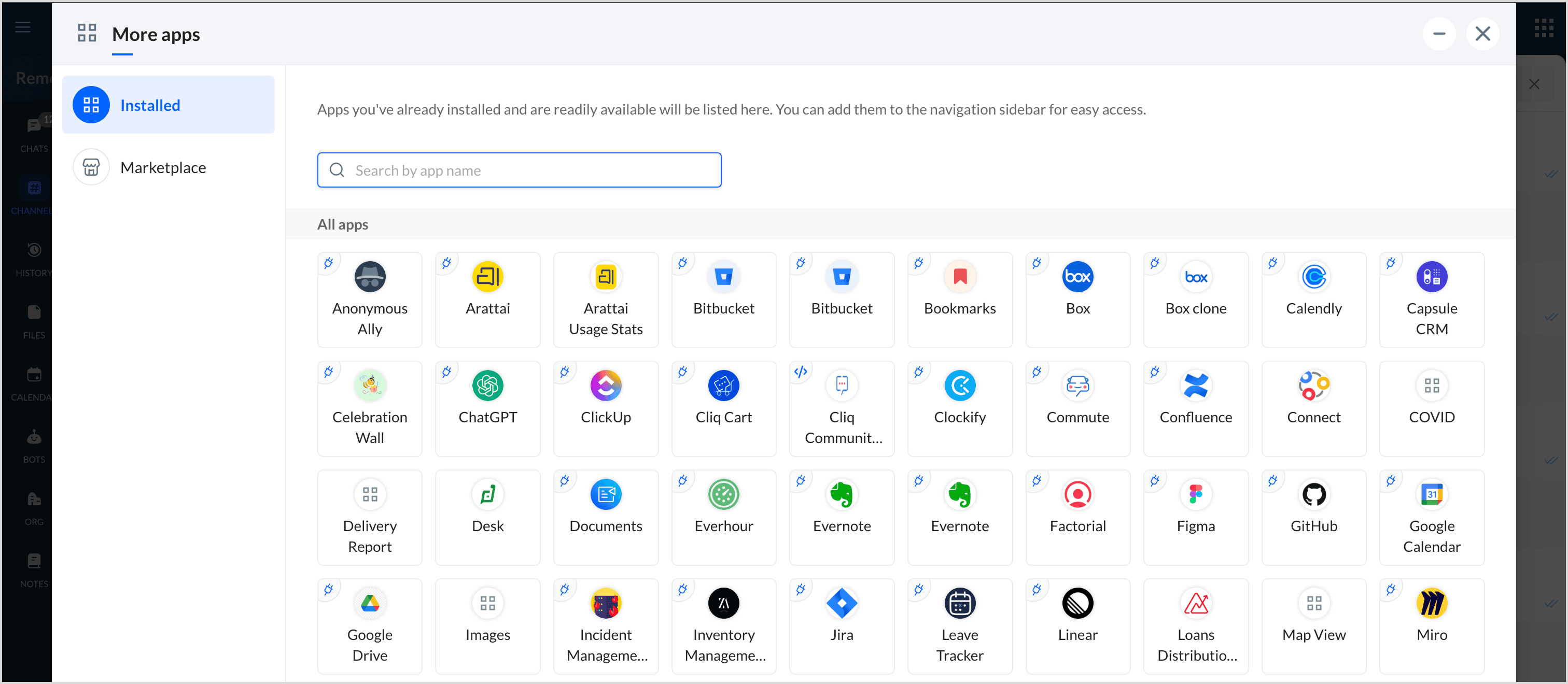This screenshot has height=684, width=1568.
Task: Select the COVID app card
Action: pos(1432,409)
